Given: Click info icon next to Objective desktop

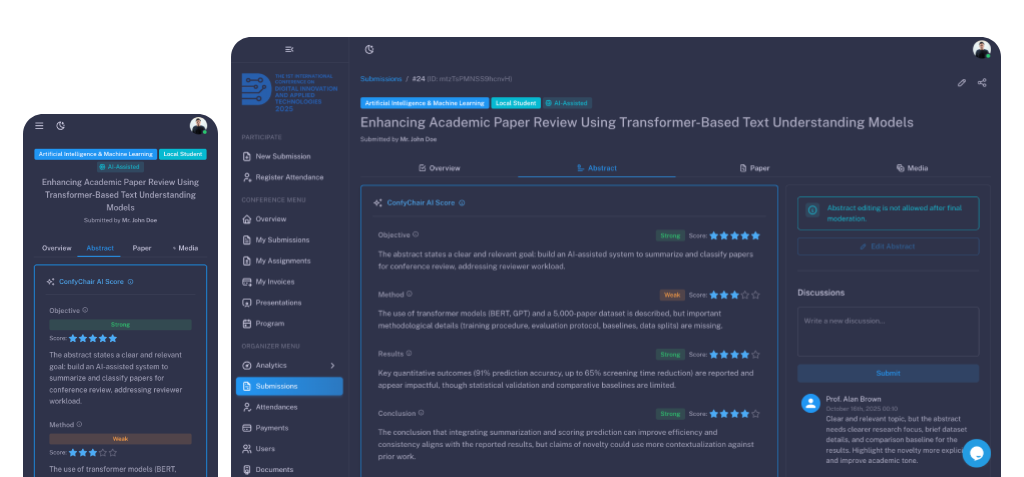Looking at the screenshot, I should (415, 235).
